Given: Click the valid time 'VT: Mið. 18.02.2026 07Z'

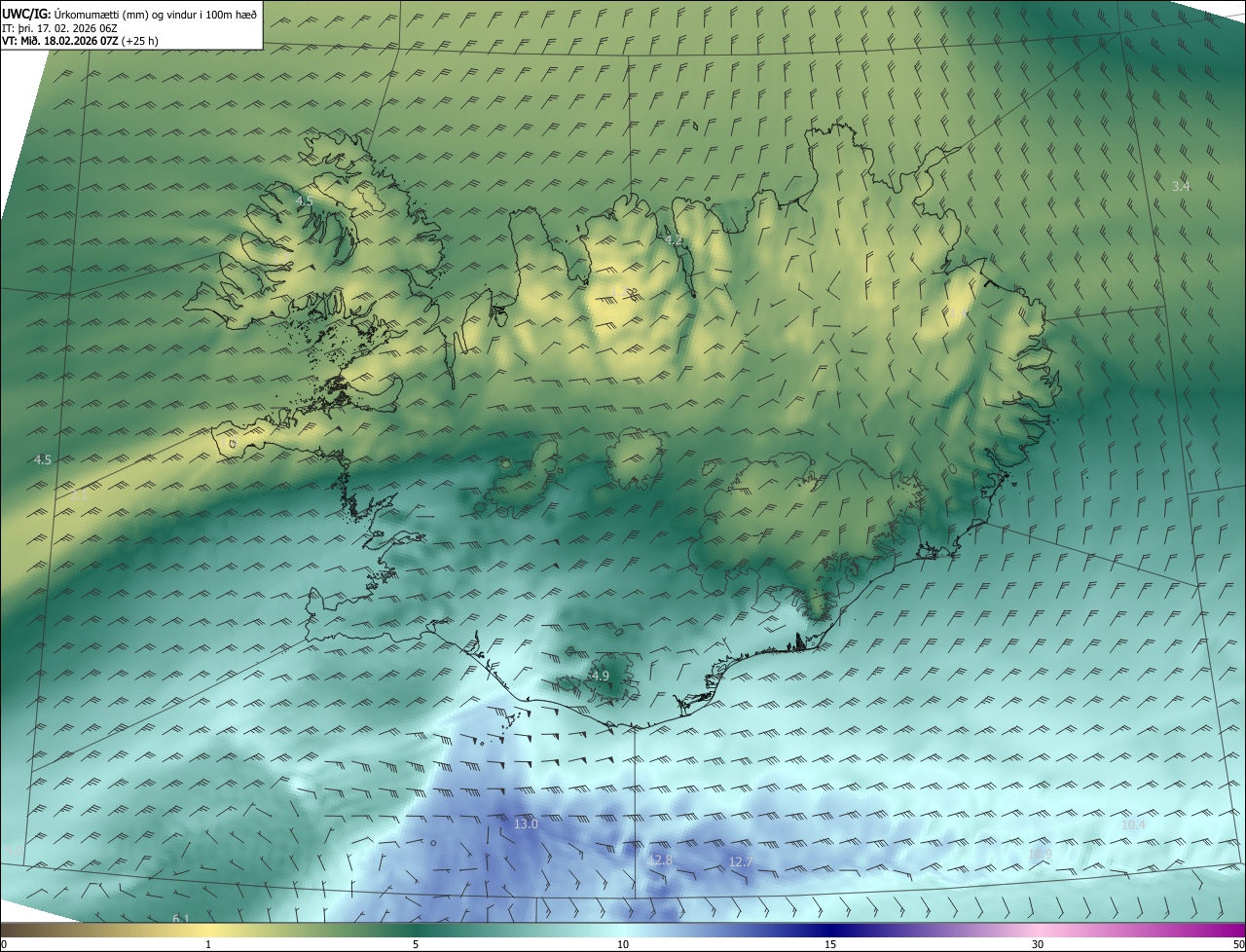Looking at the screenshot, I should click(60, 41).
